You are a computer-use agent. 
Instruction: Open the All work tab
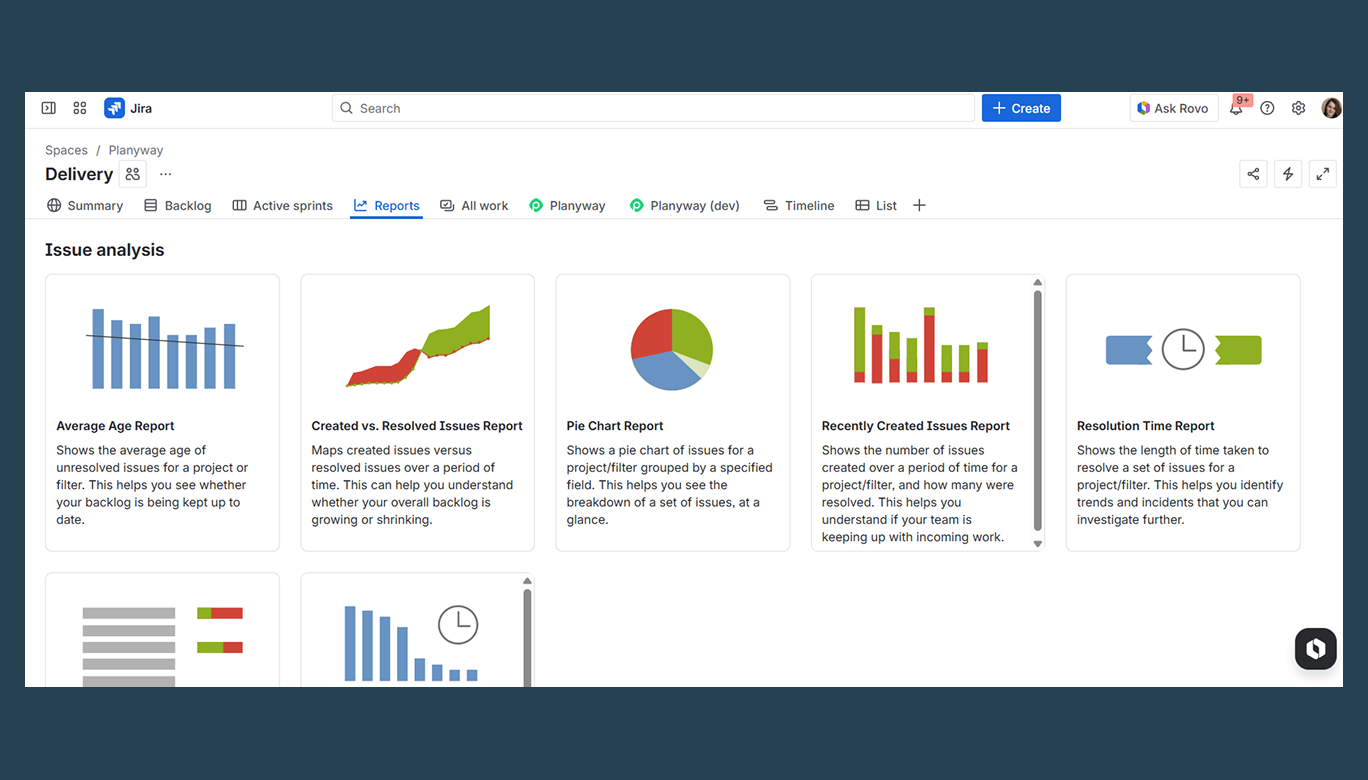[x=474, y=205]
